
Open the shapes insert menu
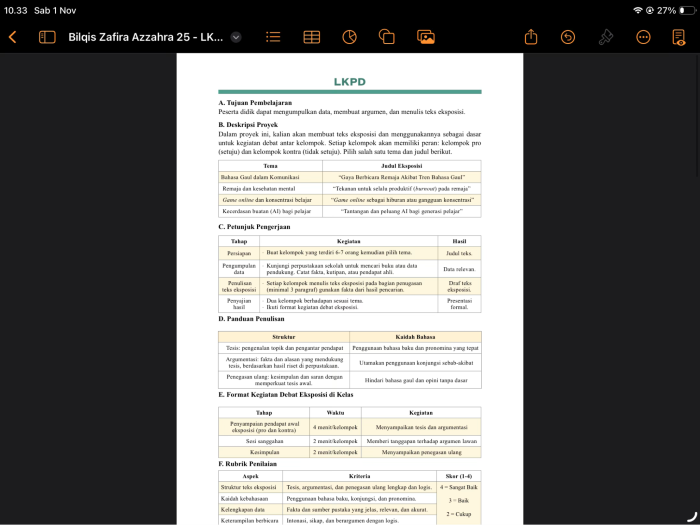[x=387, y=37]
